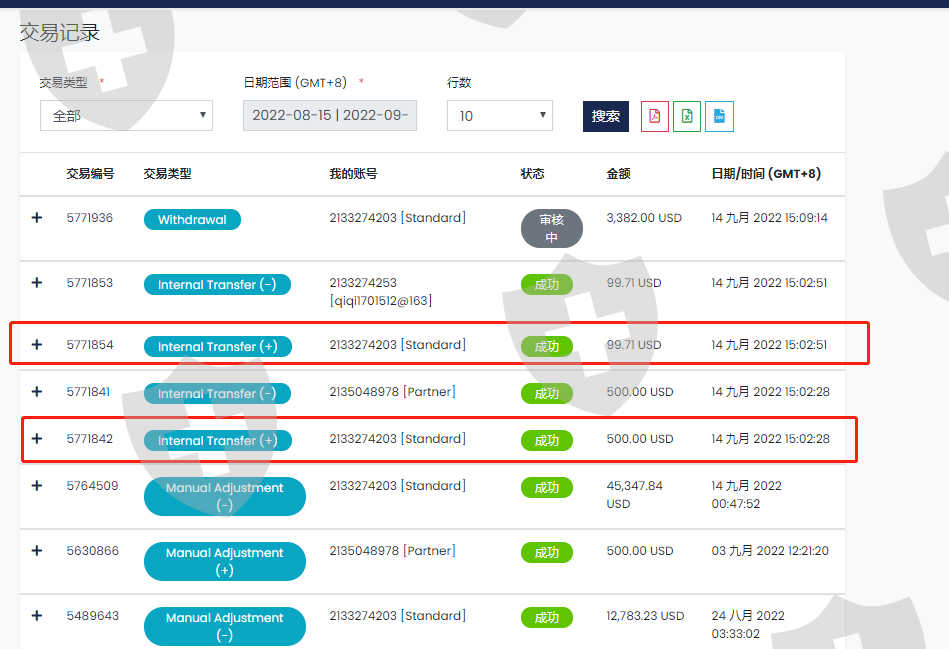Expand transaction row 5771936
The width and height of the screenshot is (949, 649).
pos(37,217)
